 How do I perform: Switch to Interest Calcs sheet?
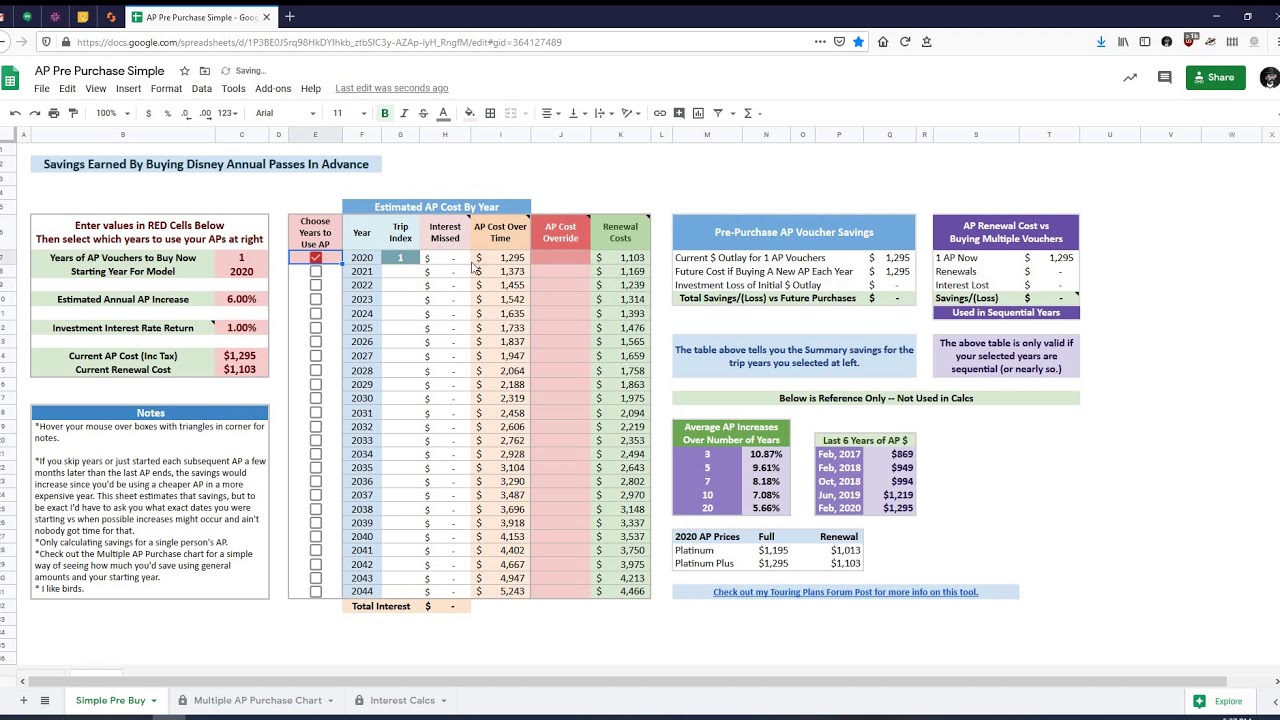point(402,701)
